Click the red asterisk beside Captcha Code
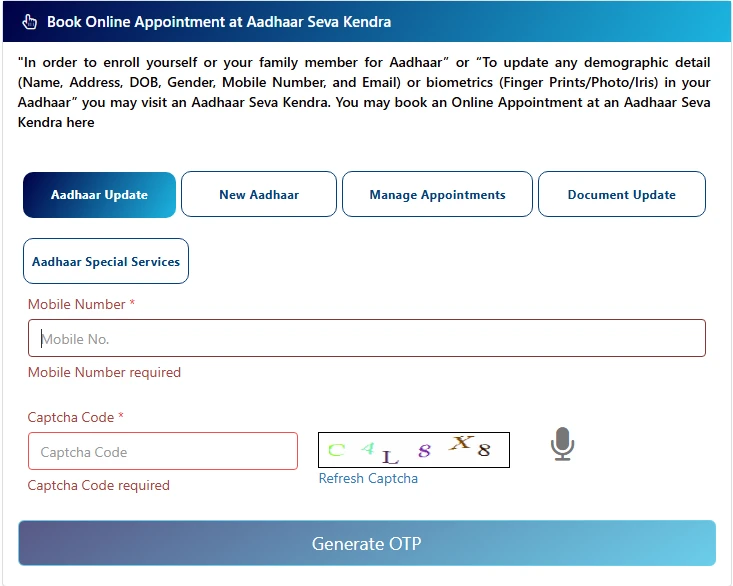Image resolution: width=733 pixels, height=586 pixels. [121, 417]
